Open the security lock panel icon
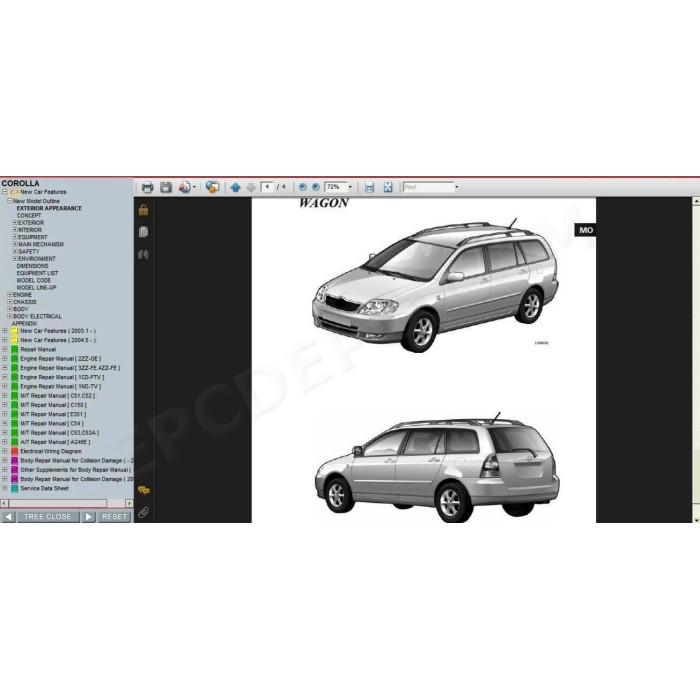The height and width of the screenshot is (700, 700). coord(143,210)
